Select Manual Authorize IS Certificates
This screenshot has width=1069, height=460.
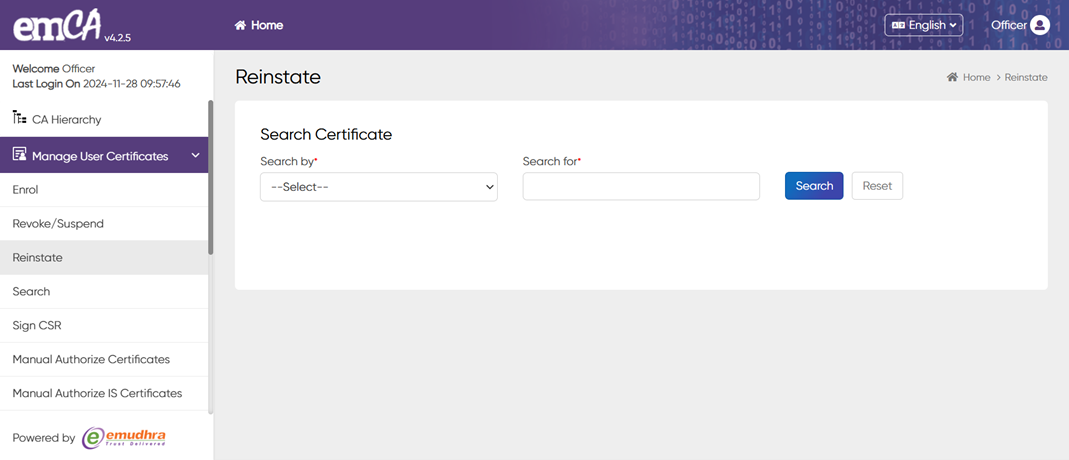click(x=97, y=394)
